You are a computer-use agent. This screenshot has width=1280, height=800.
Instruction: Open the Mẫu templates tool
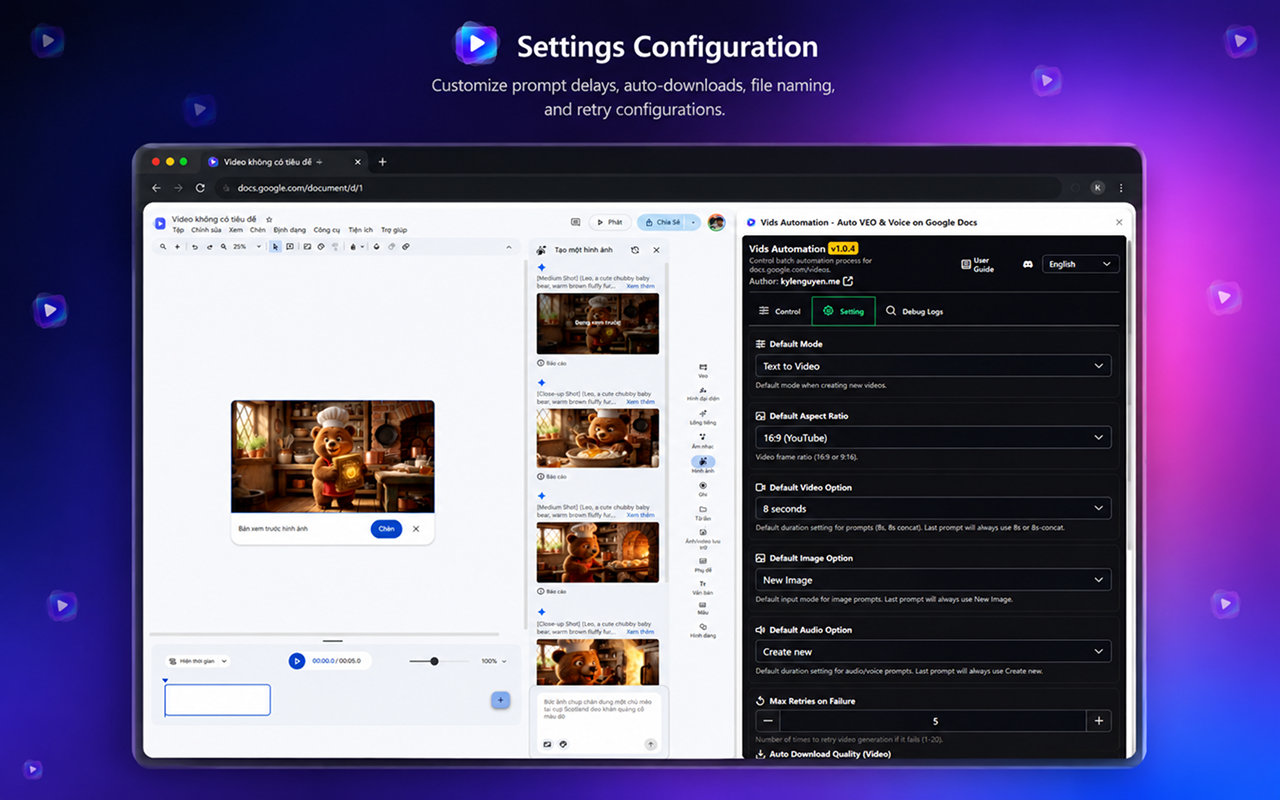coord(703,608)
